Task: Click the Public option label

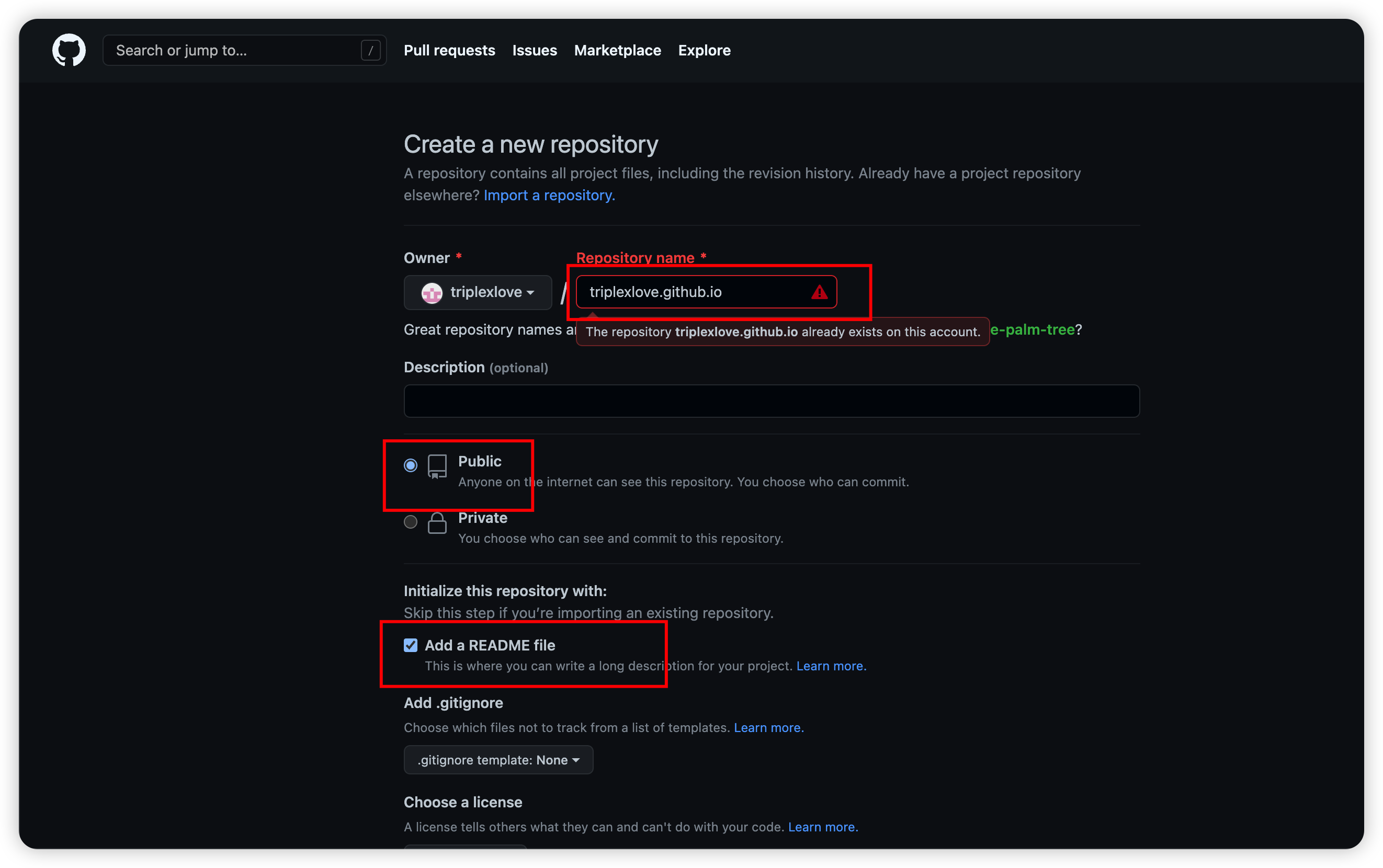Action: pyautogui.click(x=479, y=461)
